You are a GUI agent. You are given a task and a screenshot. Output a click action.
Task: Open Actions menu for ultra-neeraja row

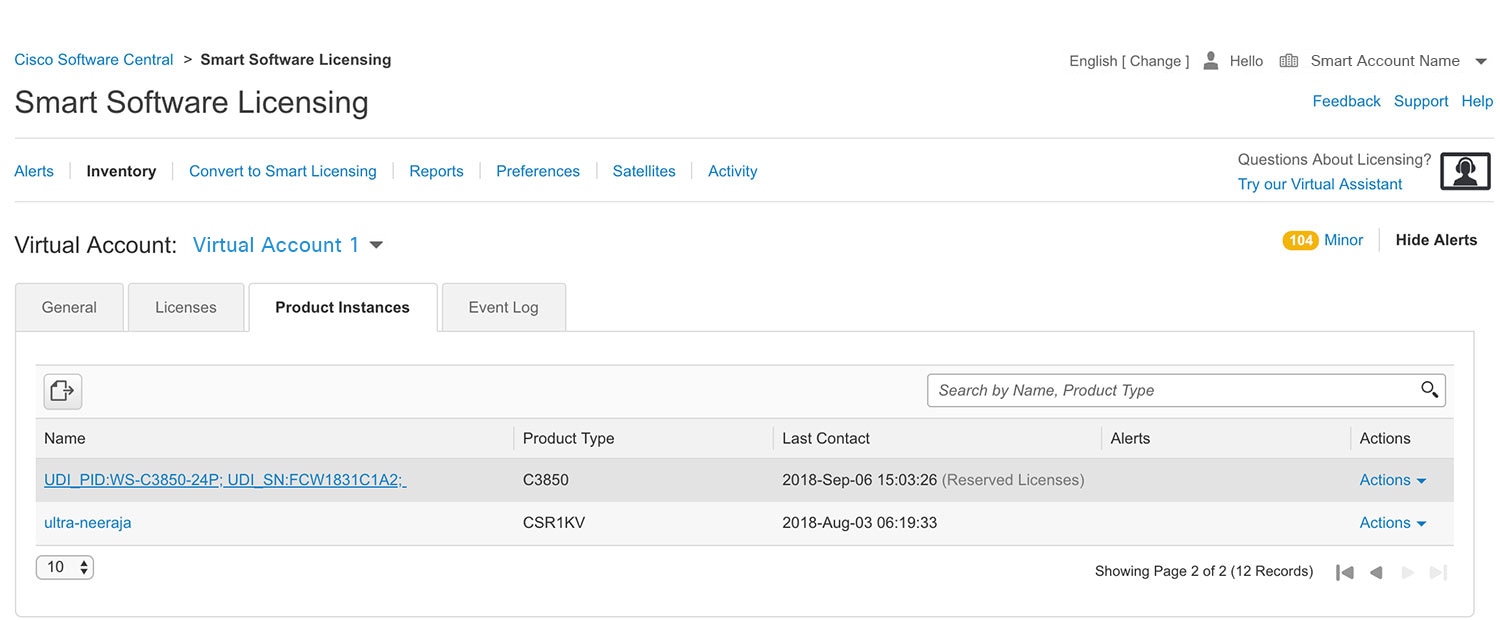click(1392, 523)
